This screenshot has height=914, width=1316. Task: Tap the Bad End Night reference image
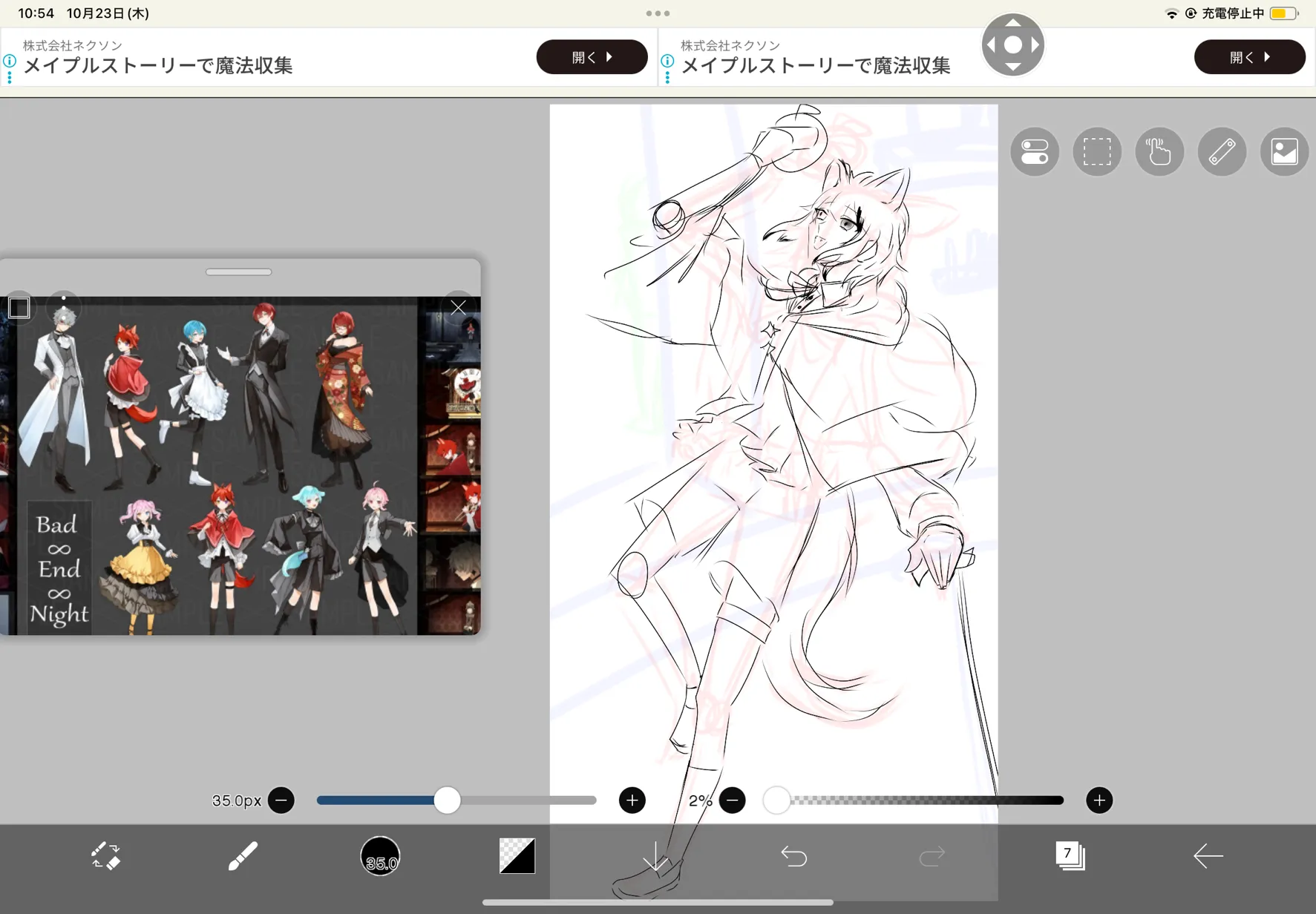click(240, 466)
